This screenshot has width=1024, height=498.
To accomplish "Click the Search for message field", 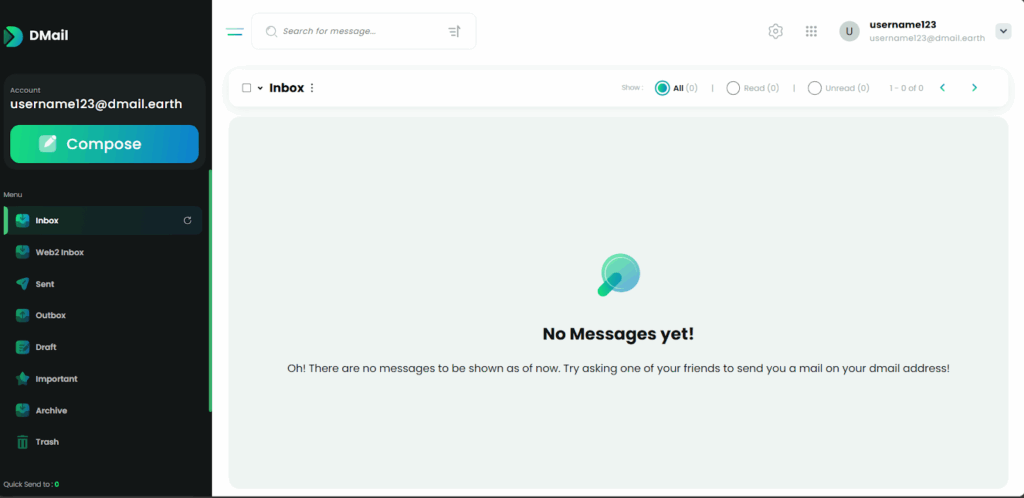I will coord(355,31).
